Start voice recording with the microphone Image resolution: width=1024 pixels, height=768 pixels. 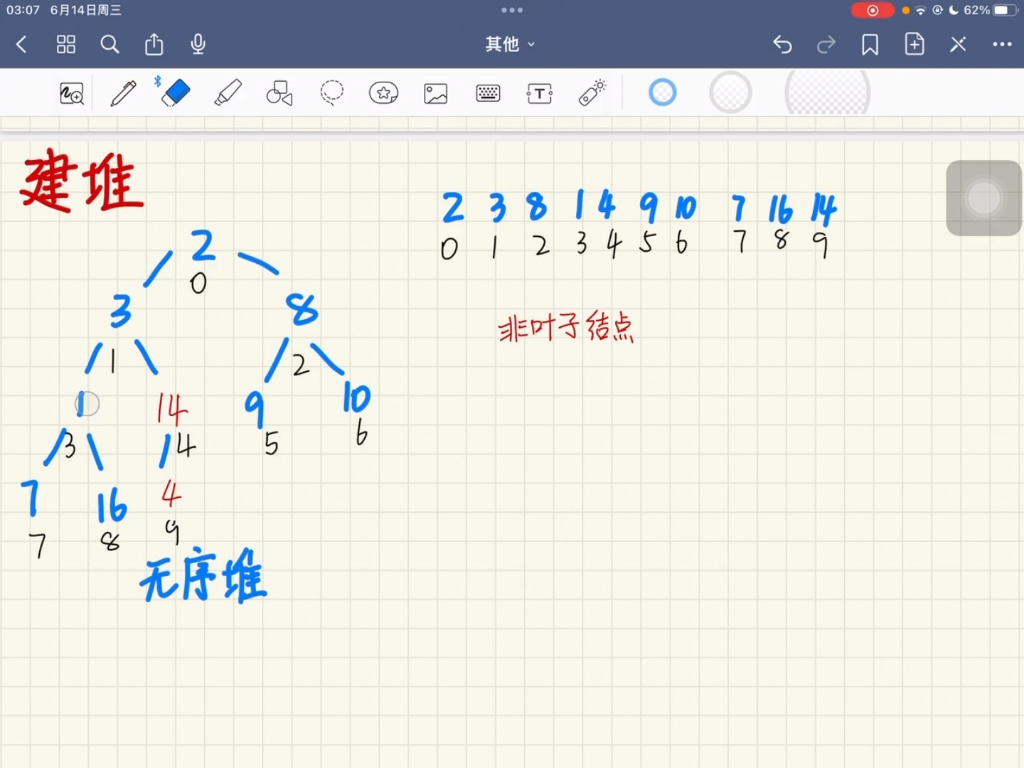[197, 44]
